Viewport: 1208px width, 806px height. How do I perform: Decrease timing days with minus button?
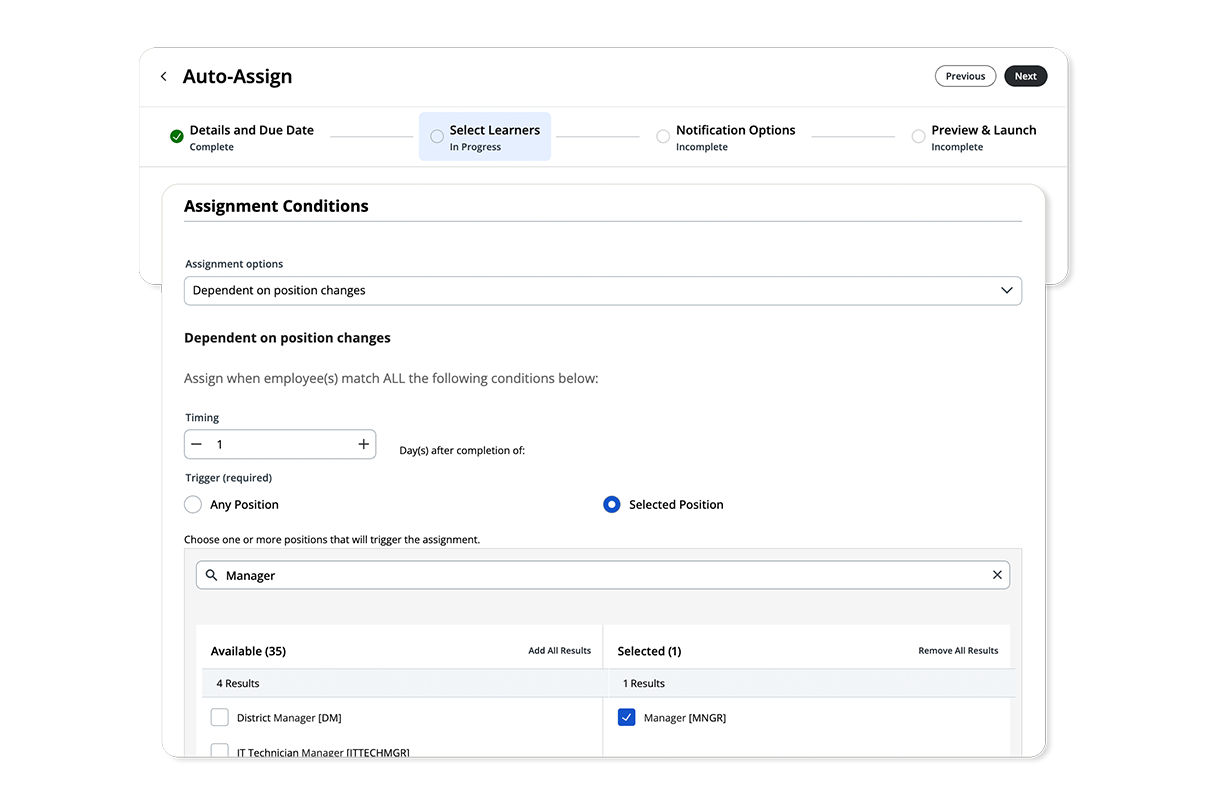tap(196, 444)
